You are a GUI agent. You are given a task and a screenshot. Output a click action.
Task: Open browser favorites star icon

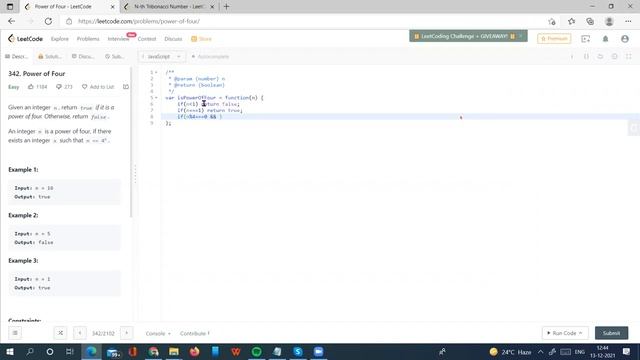tap(571, 21)
